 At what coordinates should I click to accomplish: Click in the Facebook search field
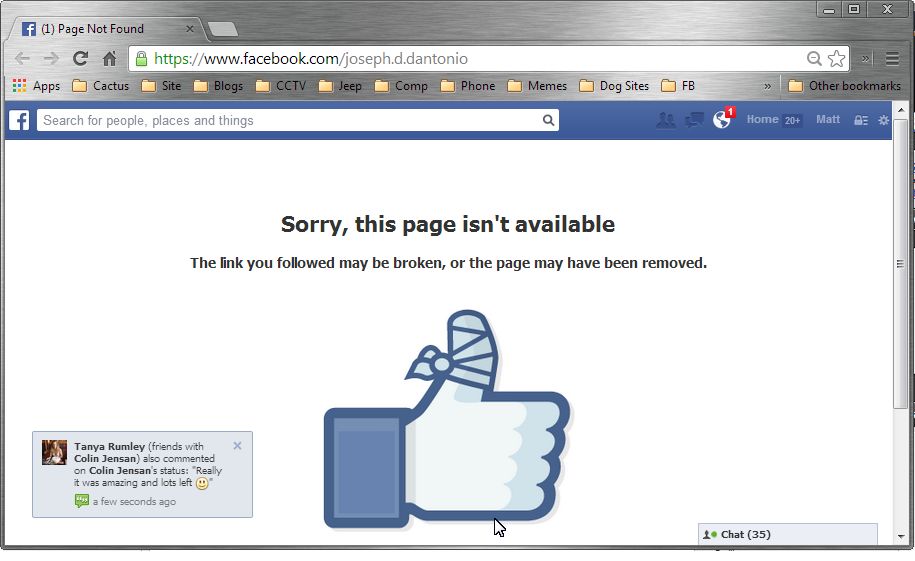tap(289, 120)
